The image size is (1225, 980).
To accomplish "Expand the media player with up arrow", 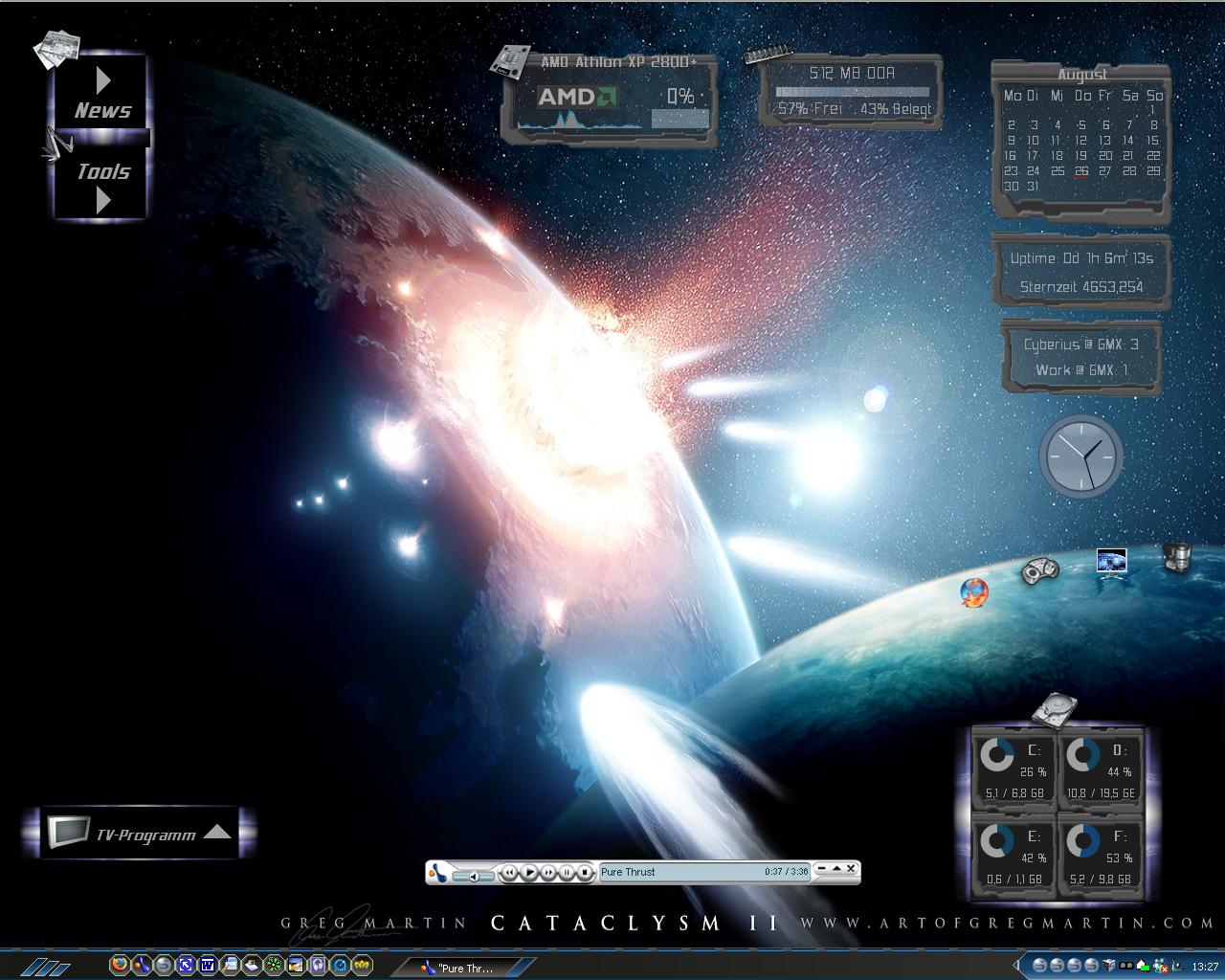I will [836, 869].
